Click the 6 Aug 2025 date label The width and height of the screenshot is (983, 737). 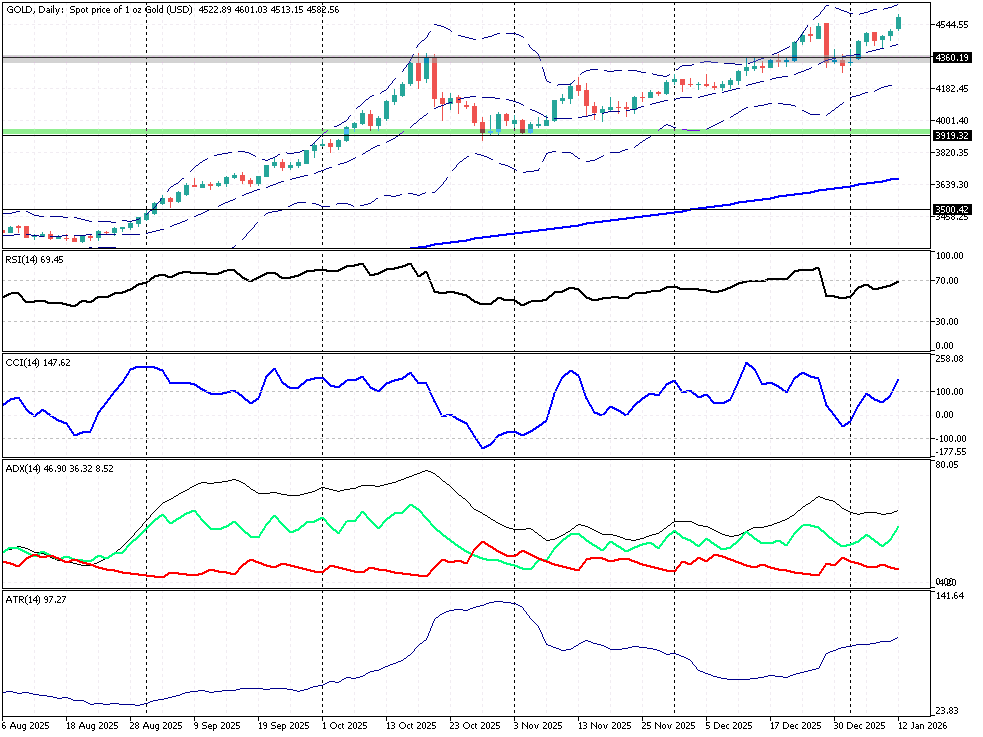26,725
